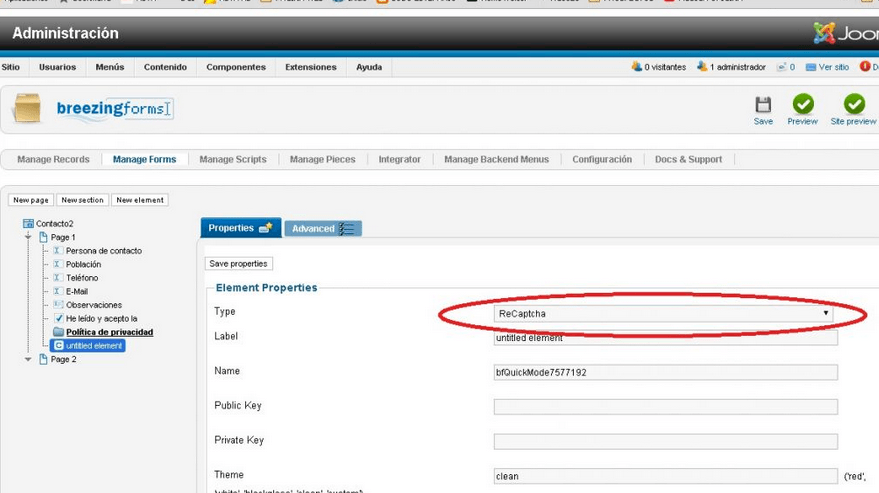Click text field icon beside E-Mail
The image size is (879, 493).
click(57, 291)
